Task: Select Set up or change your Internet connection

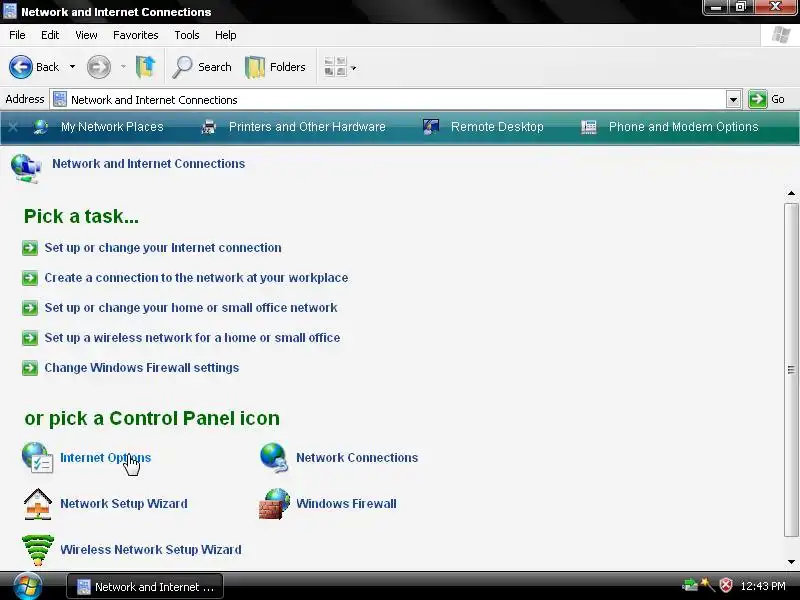Action: point(163,248)
